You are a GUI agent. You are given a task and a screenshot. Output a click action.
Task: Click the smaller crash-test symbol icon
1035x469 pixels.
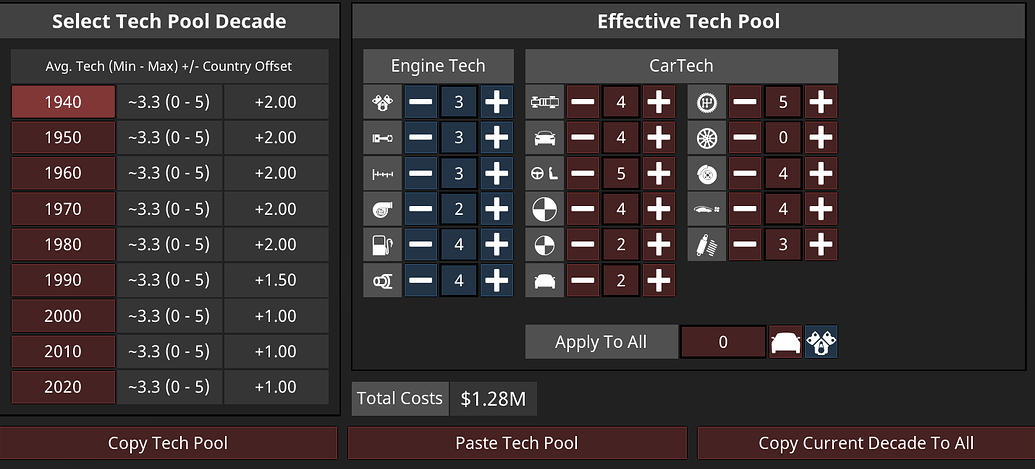pos(545,245)
